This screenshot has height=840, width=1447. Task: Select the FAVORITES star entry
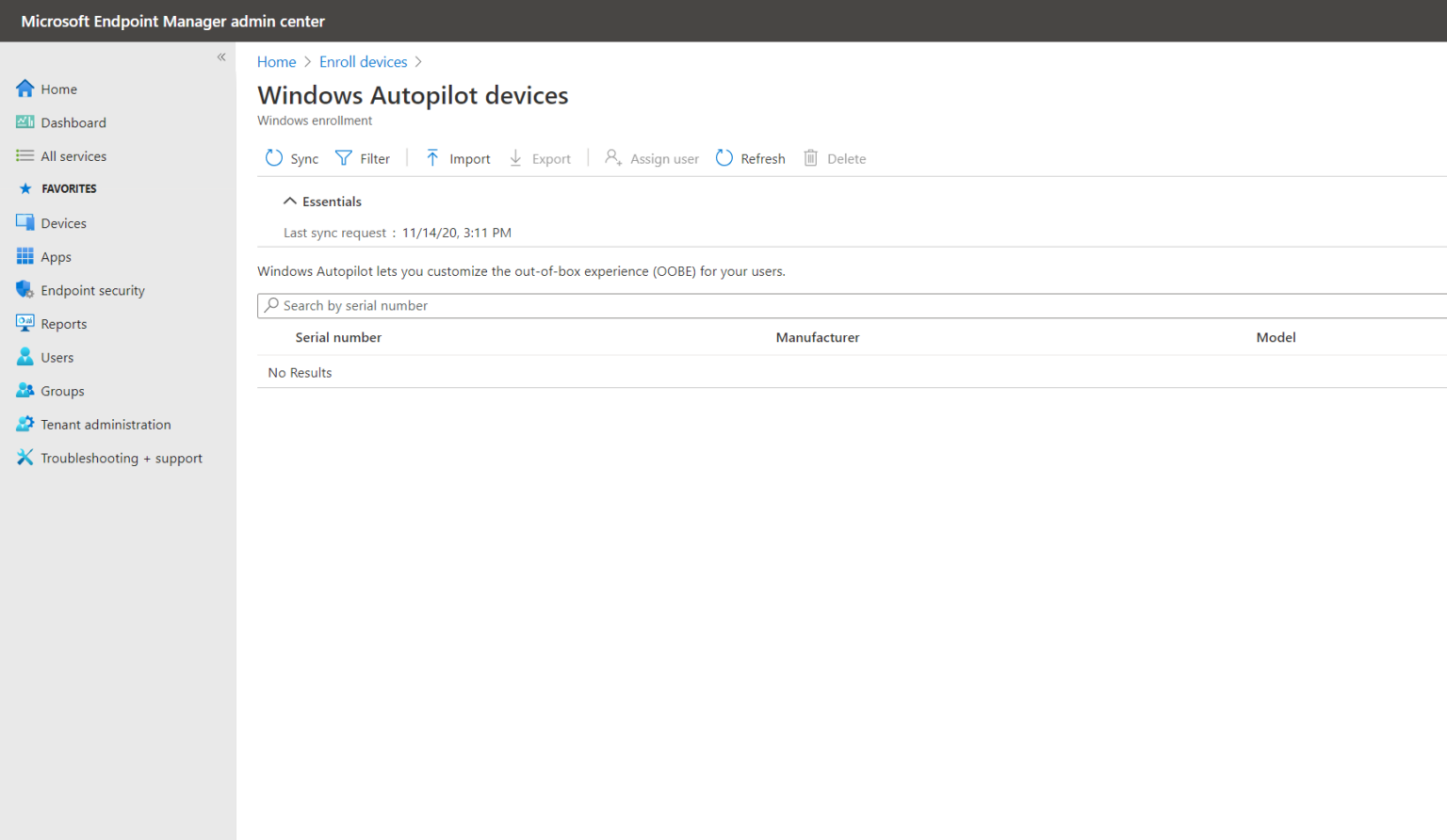tap(25, 188)
